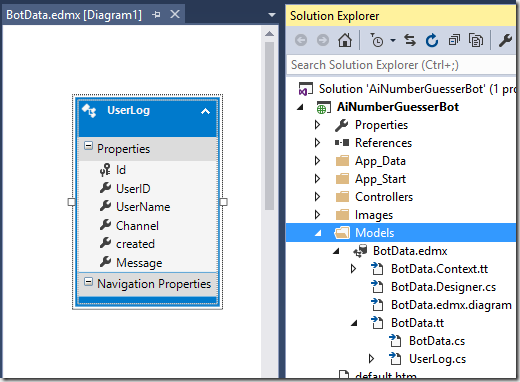Select the UserLog entity title
Screen dimensions: 520x382
pyautogui.click(x=128, y=110)
